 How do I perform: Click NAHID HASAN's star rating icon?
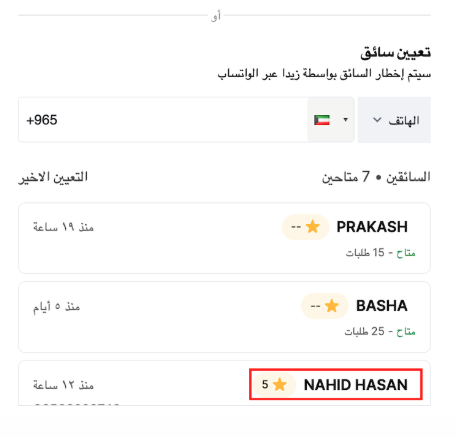point(279,385)
